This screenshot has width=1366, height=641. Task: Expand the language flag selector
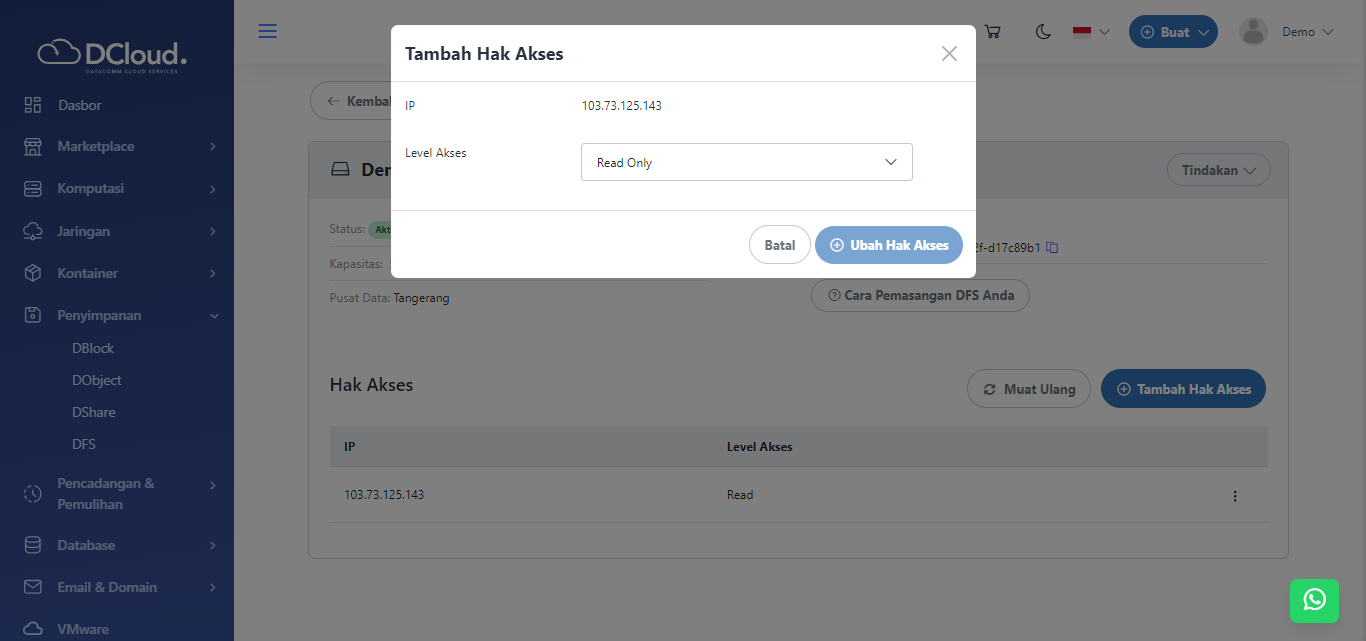point(1091,32)
